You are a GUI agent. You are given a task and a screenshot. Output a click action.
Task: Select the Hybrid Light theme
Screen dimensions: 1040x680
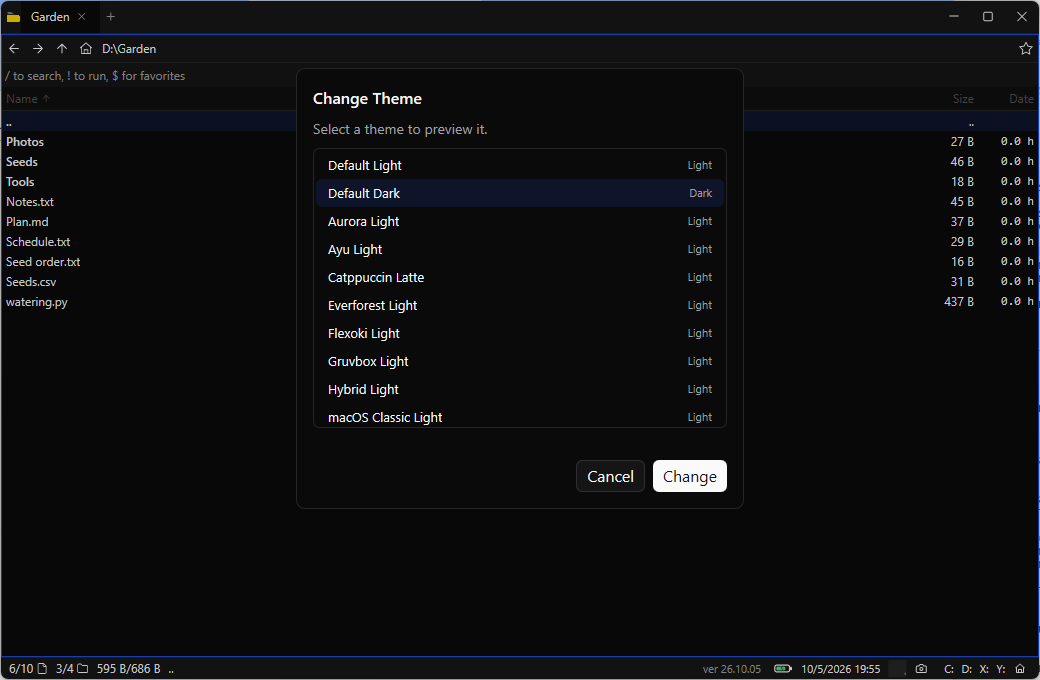[x=520, y=389]
